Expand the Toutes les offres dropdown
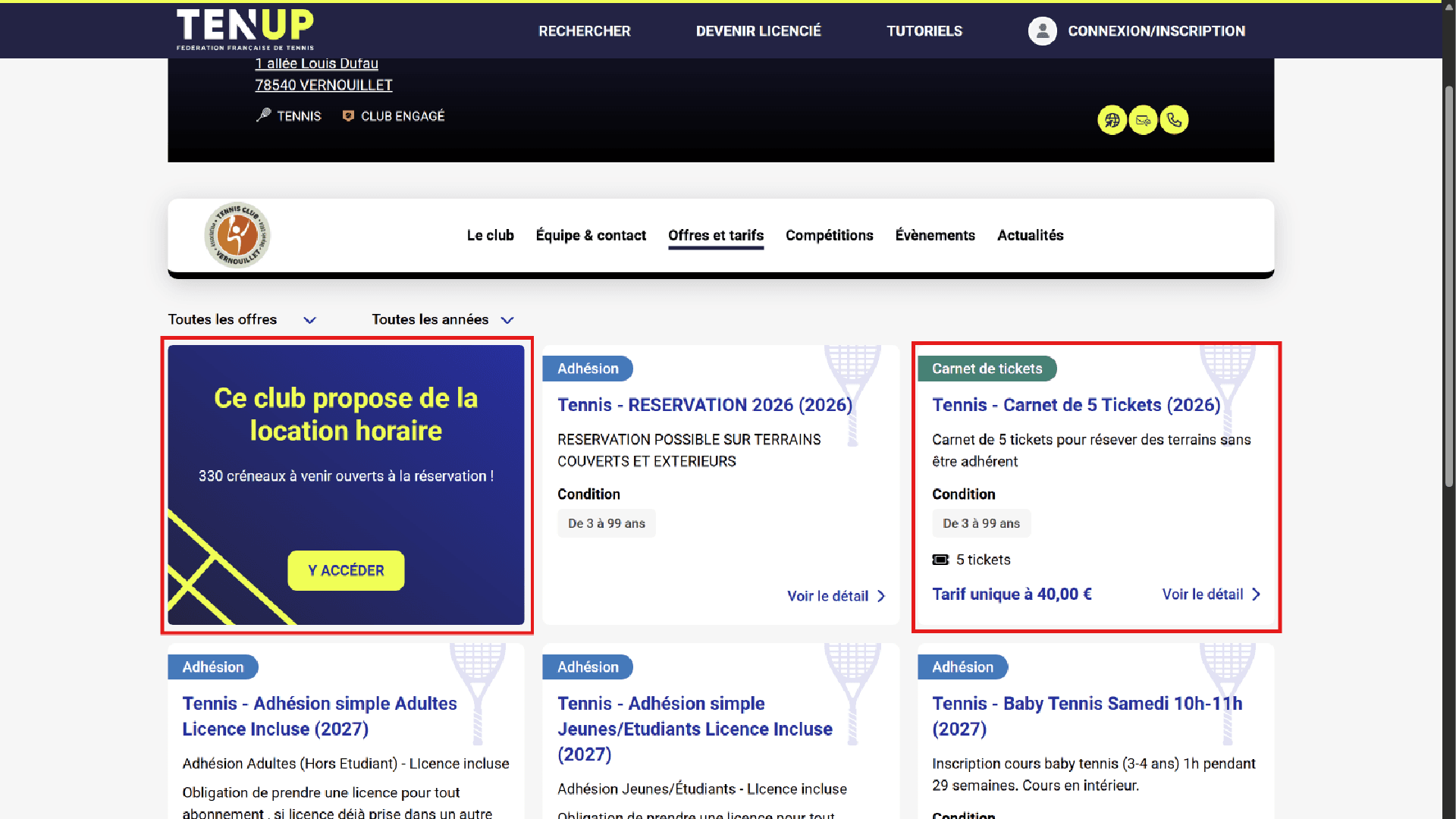The height and width of the screenshot is (819, 1456). [x=242, y=319]
